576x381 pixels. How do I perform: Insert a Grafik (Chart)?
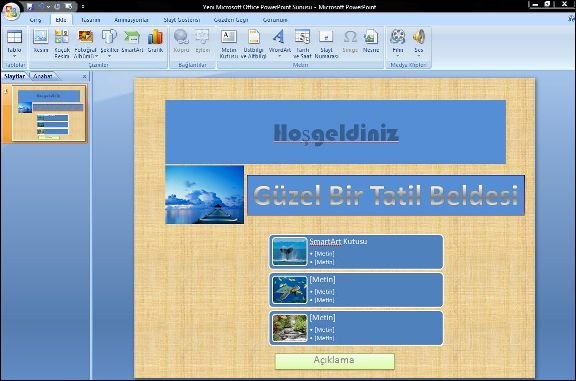155,42
